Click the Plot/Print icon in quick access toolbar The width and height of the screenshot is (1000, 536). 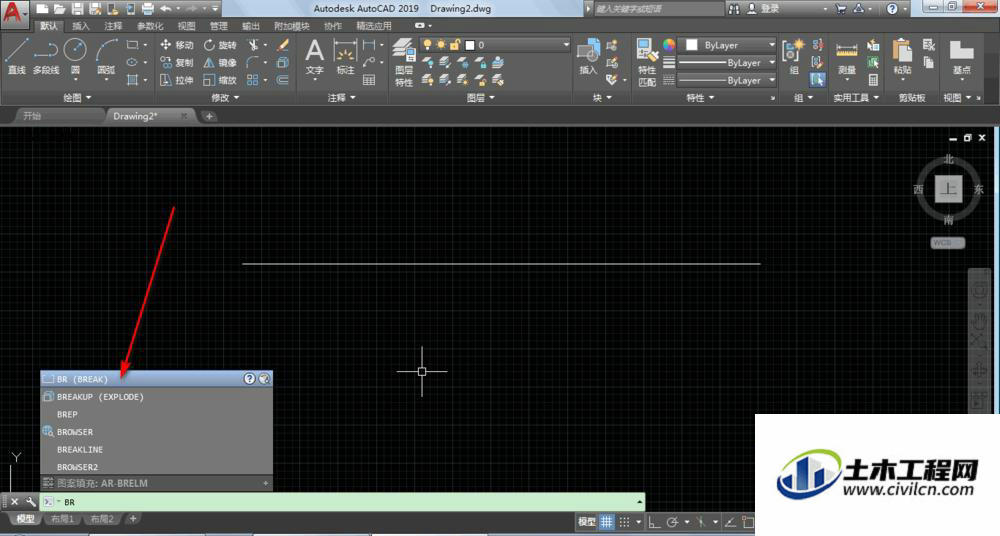pyautogui.click(x=147, y=9)
